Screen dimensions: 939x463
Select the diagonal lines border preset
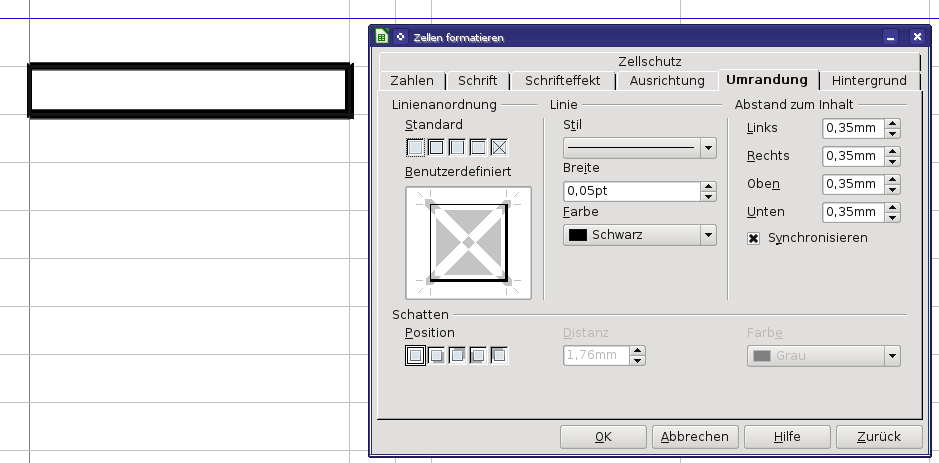pyautogui.click(x=500, y=147)
